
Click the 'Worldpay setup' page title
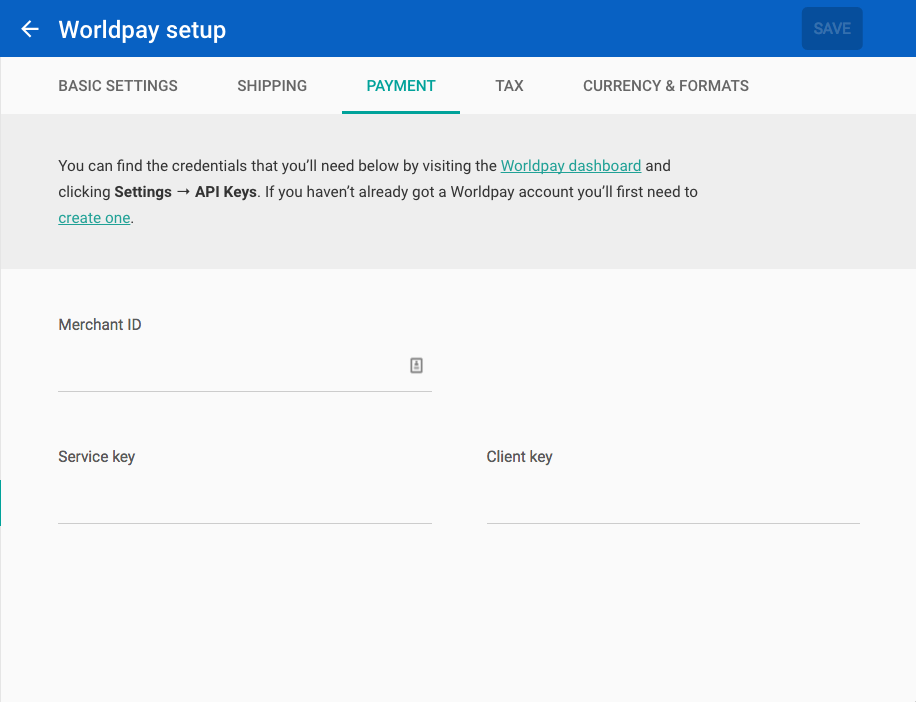[x=142, y=29]
